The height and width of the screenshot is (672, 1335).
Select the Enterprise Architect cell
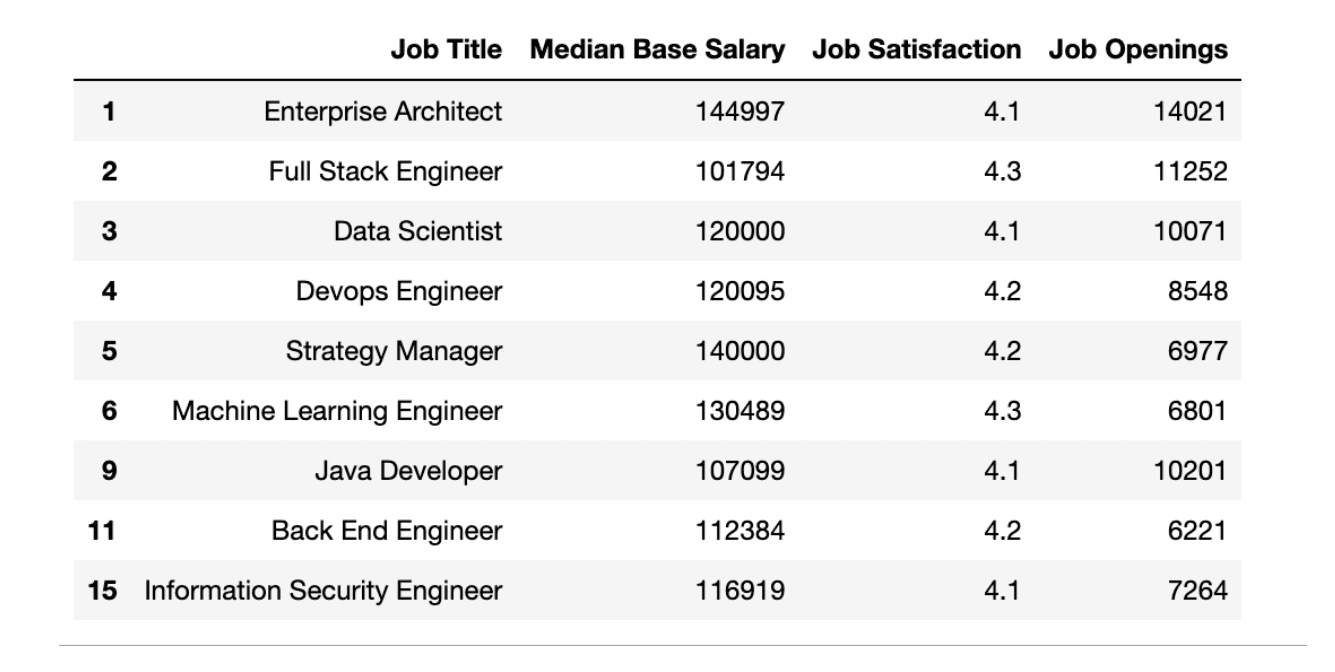383,111
